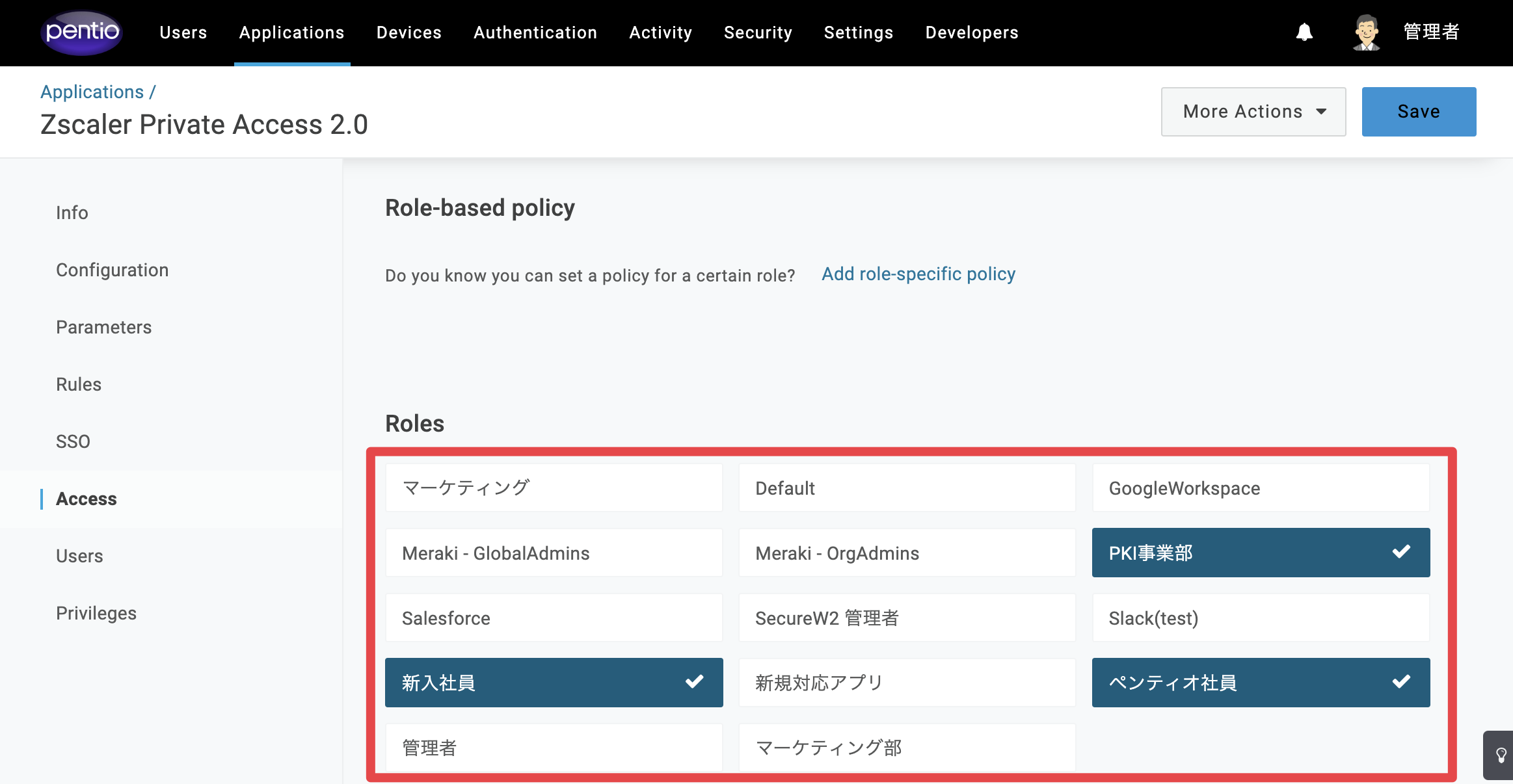Open the Security menu

pos(758,33)
